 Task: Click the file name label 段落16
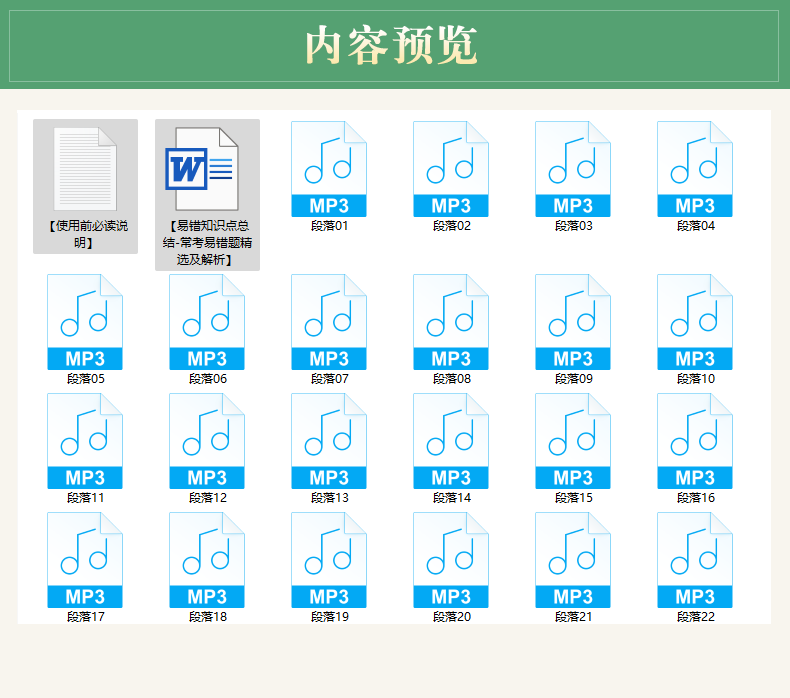(x=695, y=497)
